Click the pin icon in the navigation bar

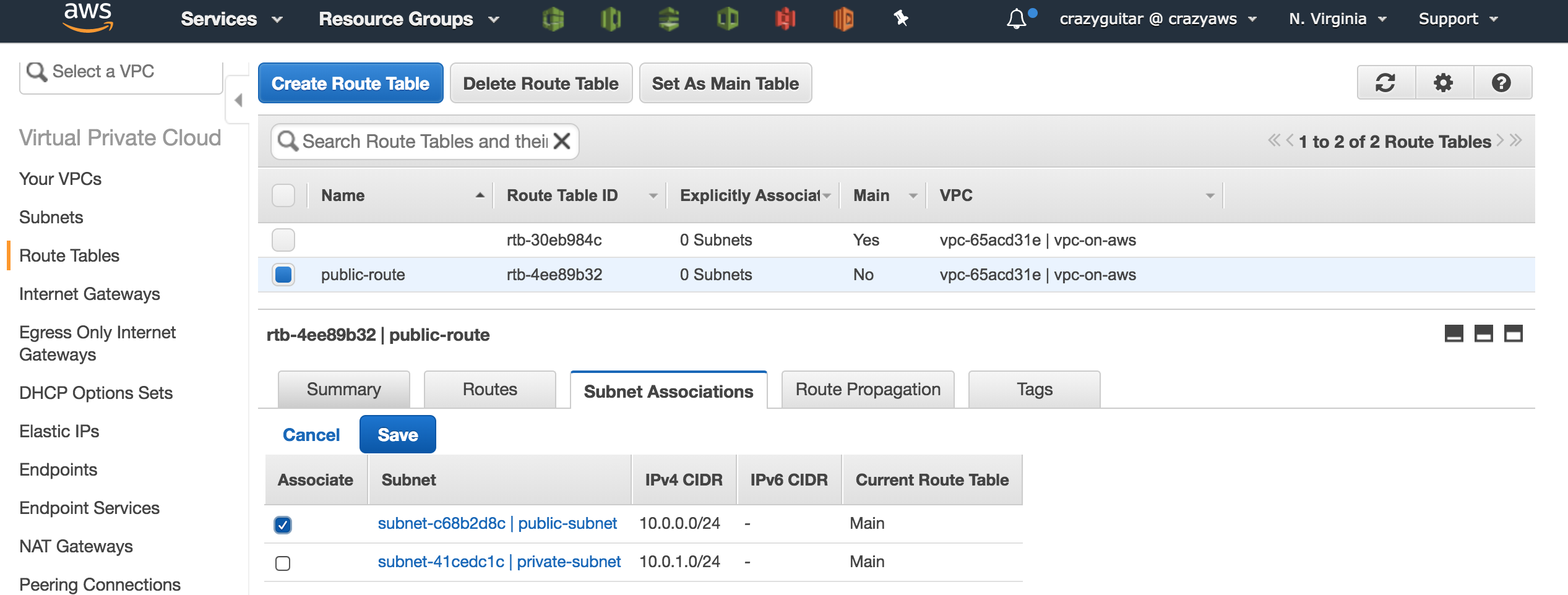pos(901,19)
